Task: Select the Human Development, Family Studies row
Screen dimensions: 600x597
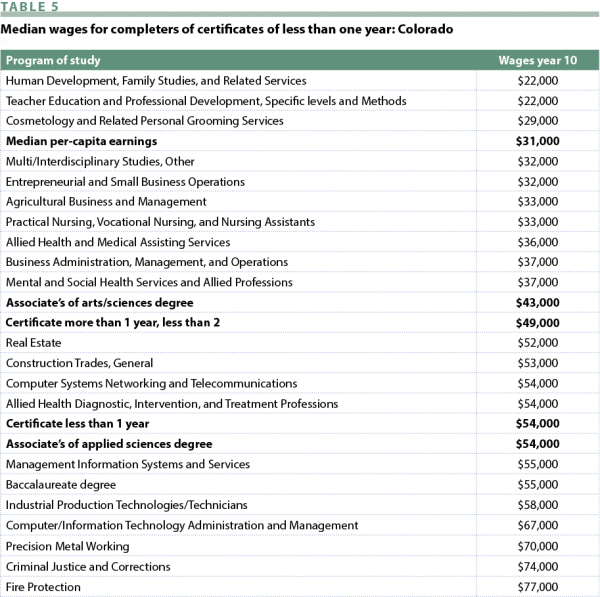Action: 155,79
